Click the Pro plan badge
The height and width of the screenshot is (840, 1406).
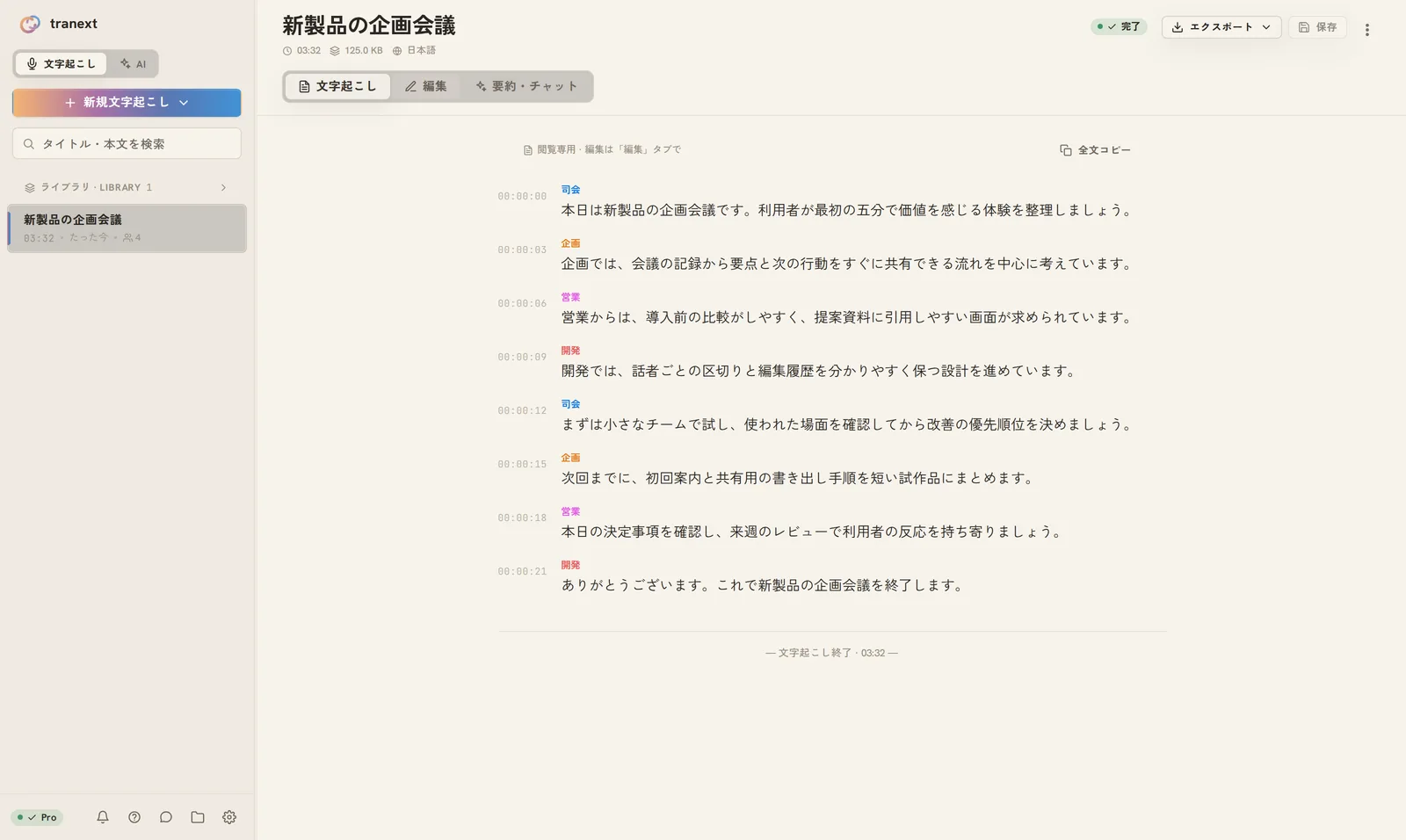click(x=37, y=817)
